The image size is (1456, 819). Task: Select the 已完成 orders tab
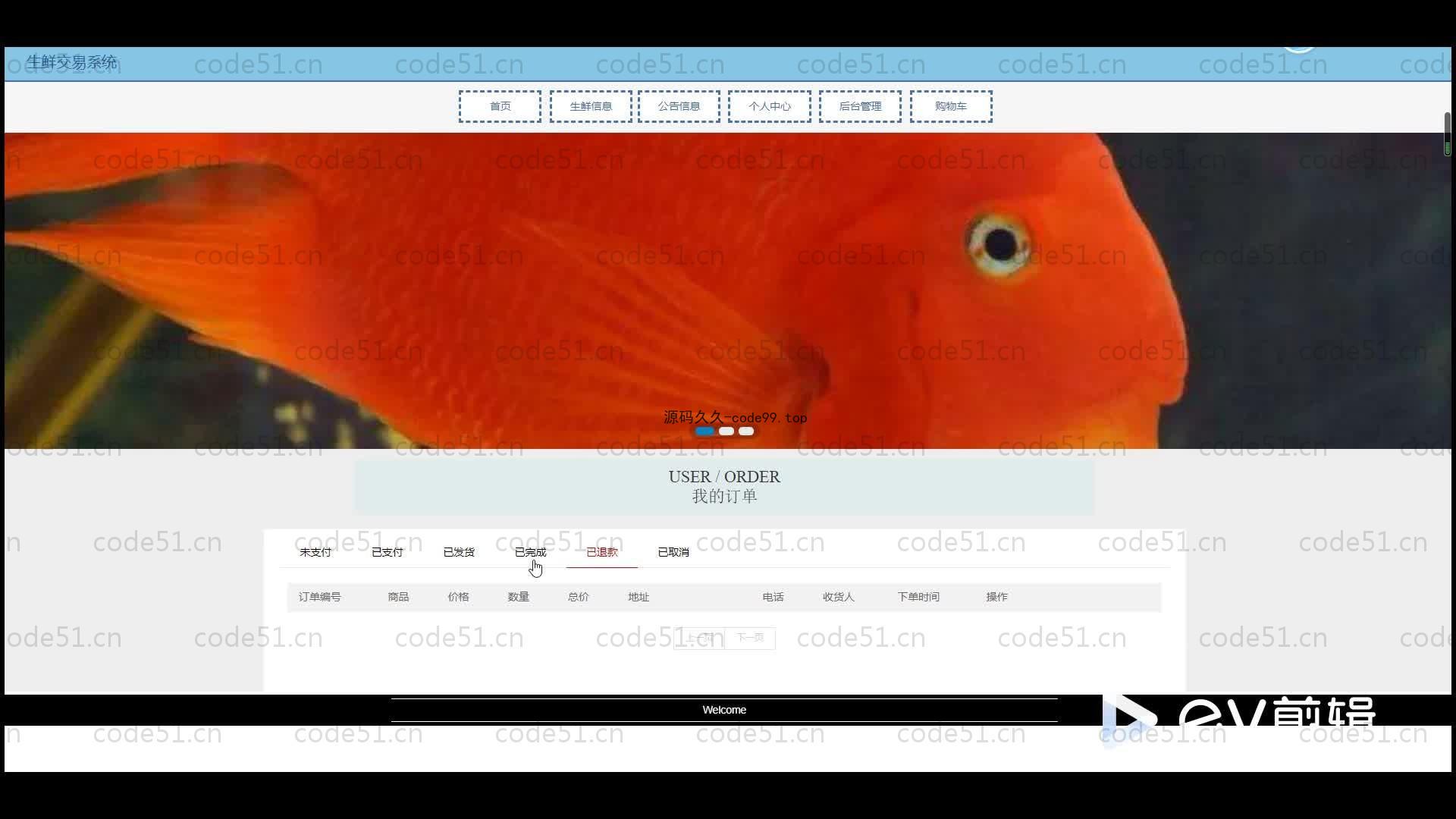coord(530,552)
